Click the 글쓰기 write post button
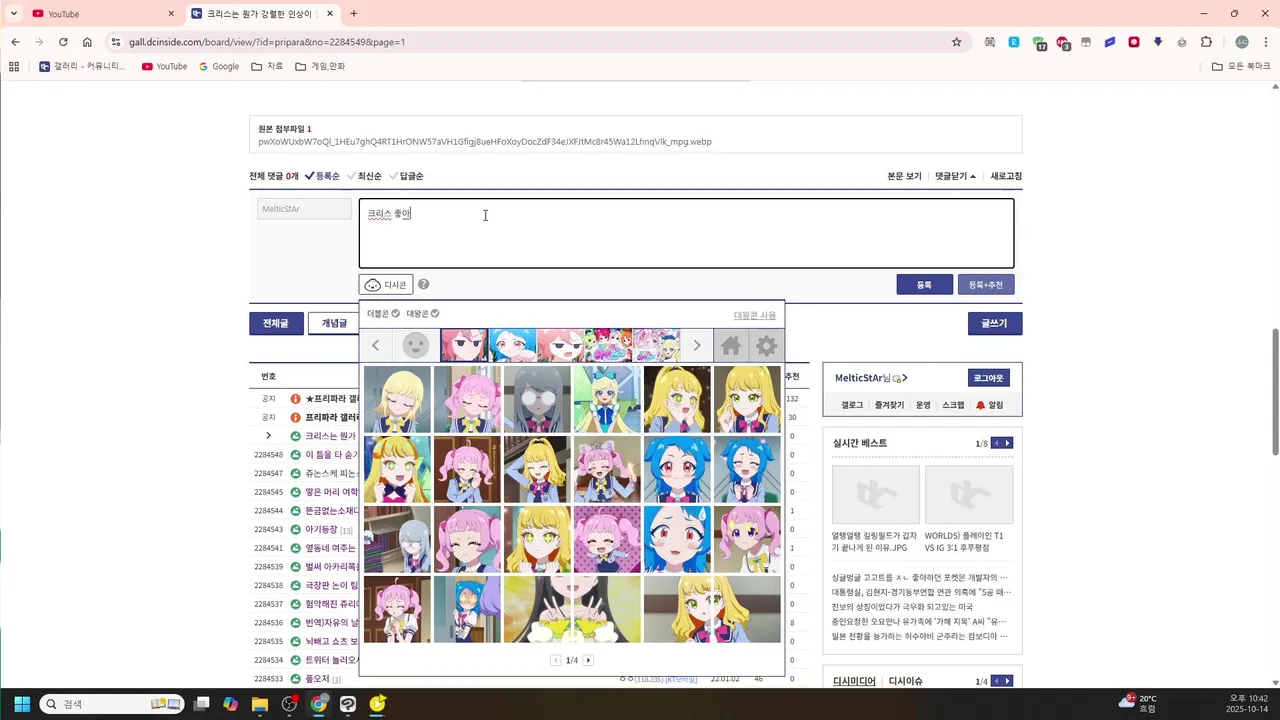 [995, 324]
